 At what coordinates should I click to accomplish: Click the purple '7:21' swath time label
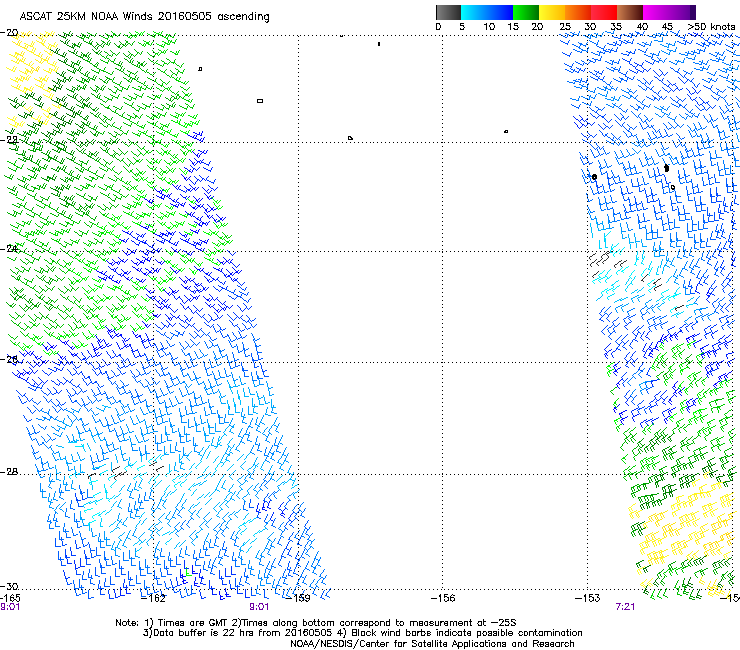(x=625, y=607)
